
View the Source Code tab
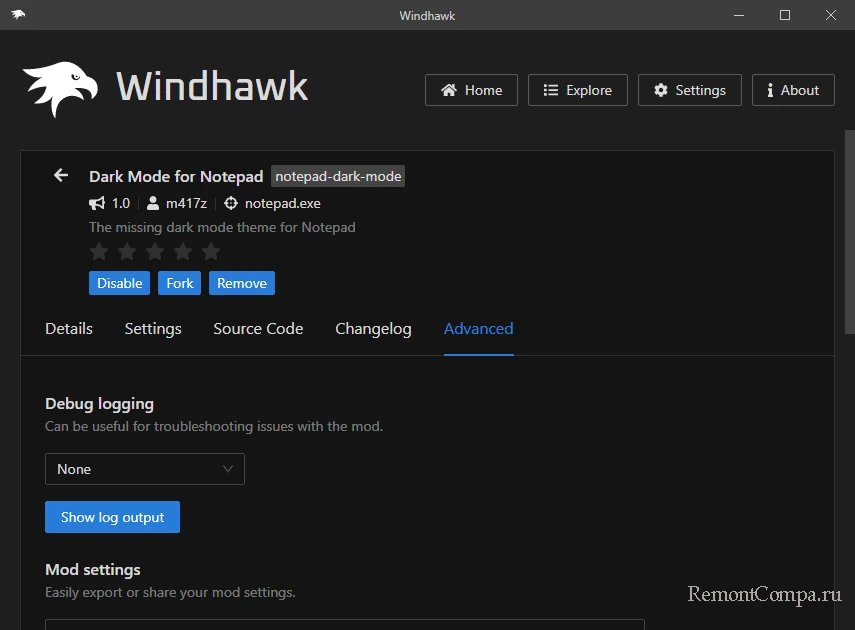point(258,329)
